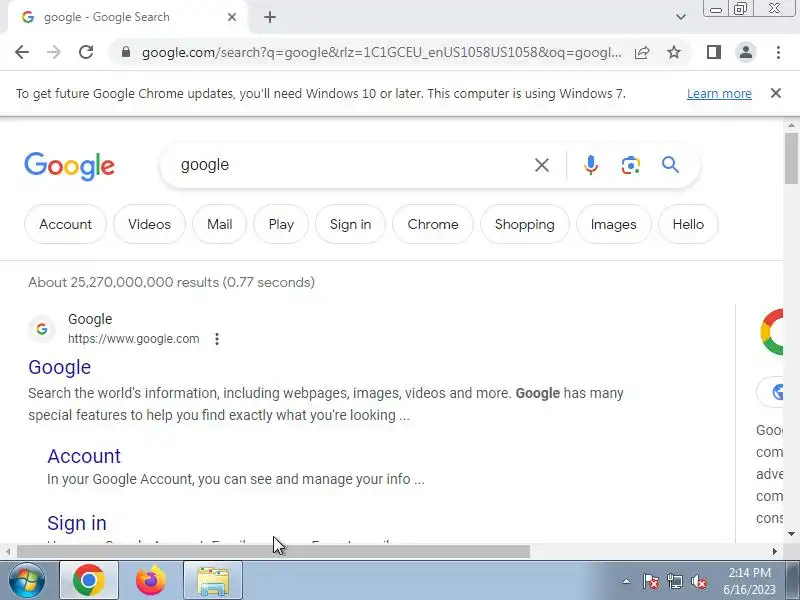Click the Google favicon in the first result
The width and height of the screenshot is (800, 600).
click(x=42, y=329)
